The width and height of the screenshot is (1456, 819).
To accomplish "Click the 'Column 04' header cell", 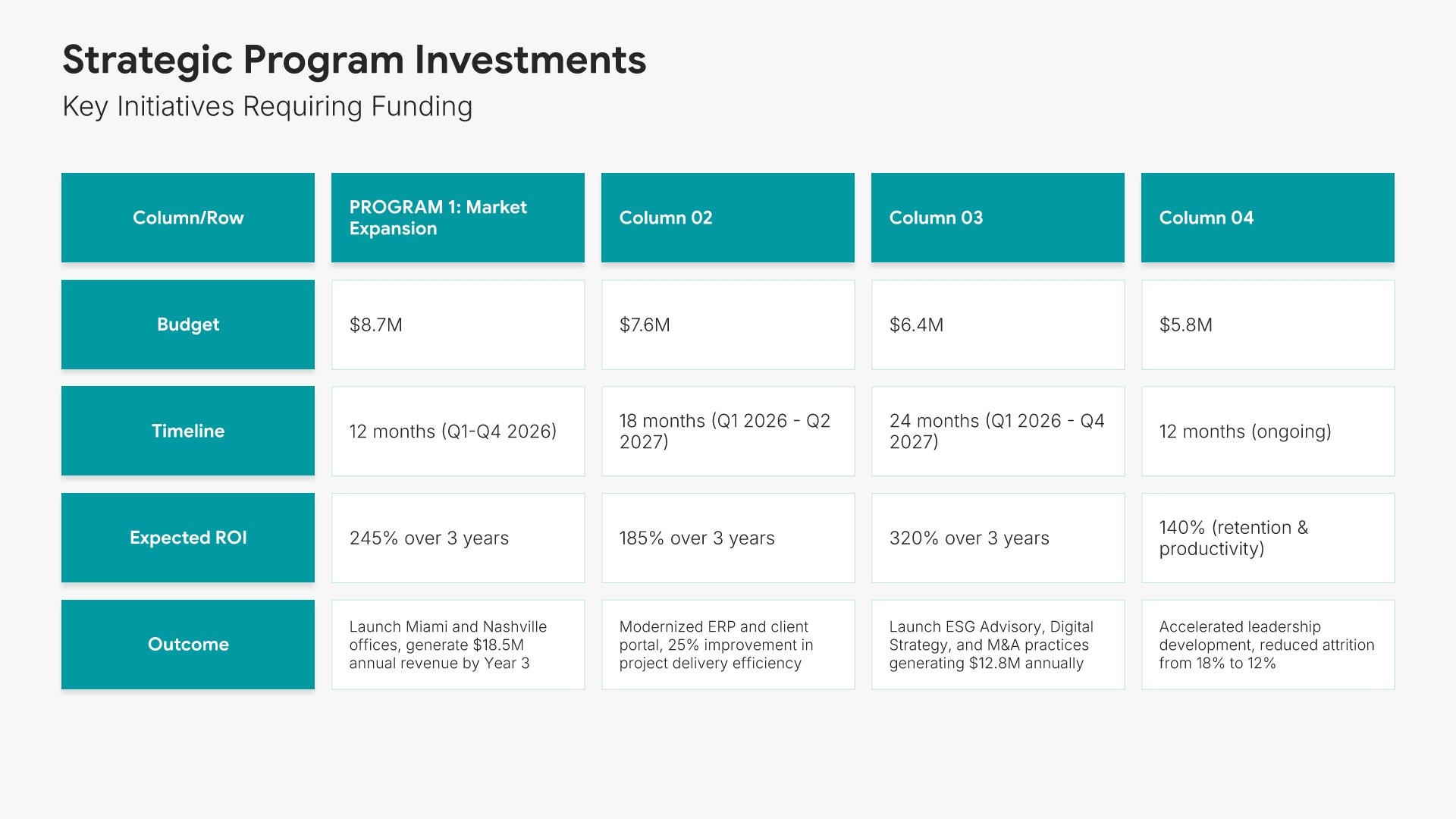I will 1267,218.
